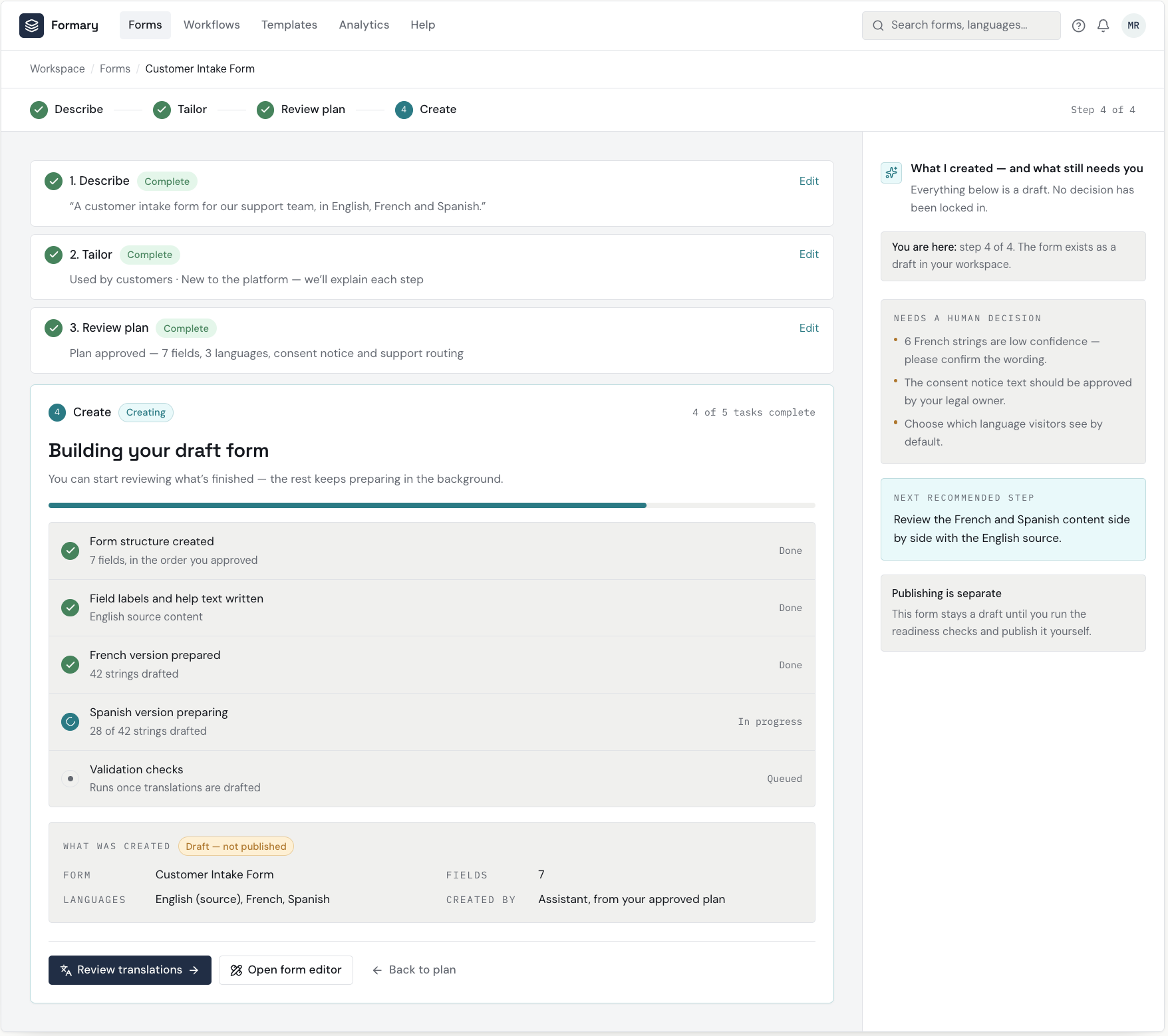Click 'Building your draft form' heading

pyautogui.click(x=159, y=451)
